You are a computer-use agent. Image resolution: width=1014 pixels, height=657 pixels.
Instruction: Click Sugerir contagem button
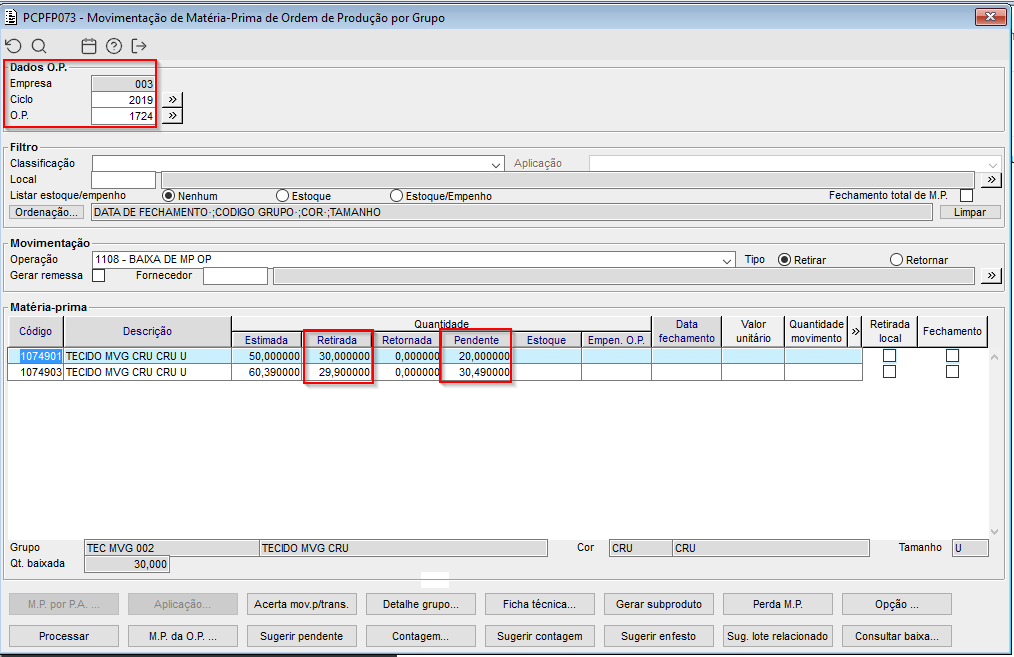click(540, 636)
